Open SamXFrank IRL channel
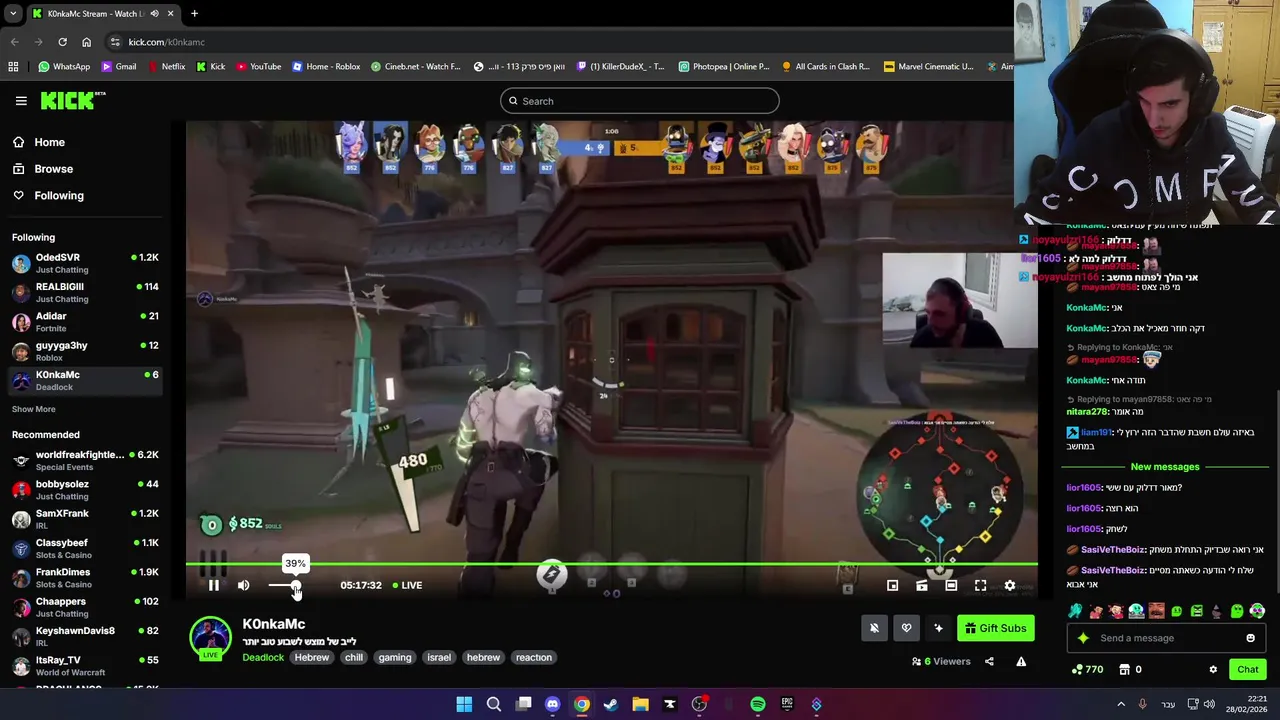1280x720 pixels. (x=84, y=519)
